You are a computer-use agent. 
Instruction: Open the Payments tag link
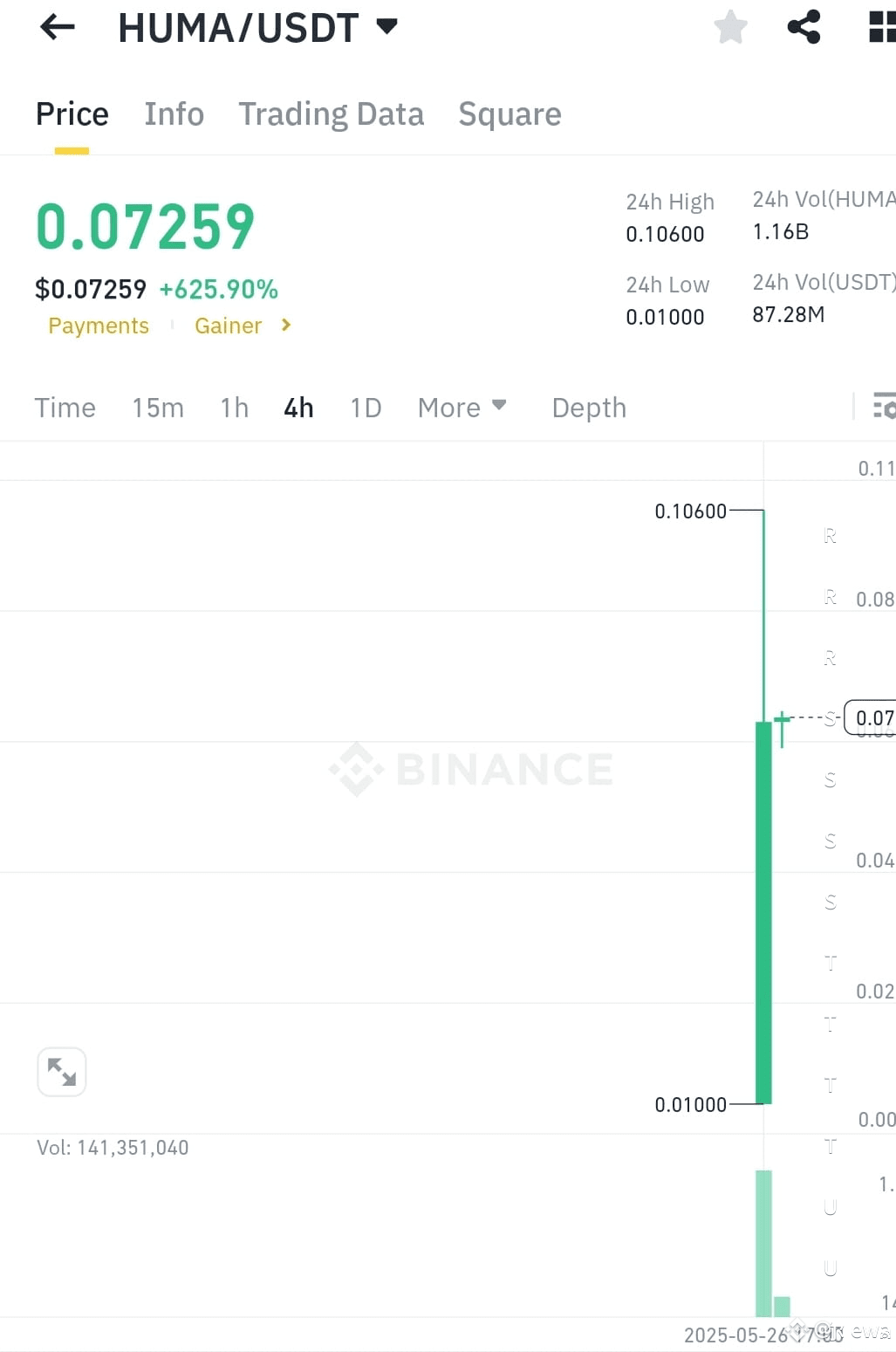tap(99, 326)
